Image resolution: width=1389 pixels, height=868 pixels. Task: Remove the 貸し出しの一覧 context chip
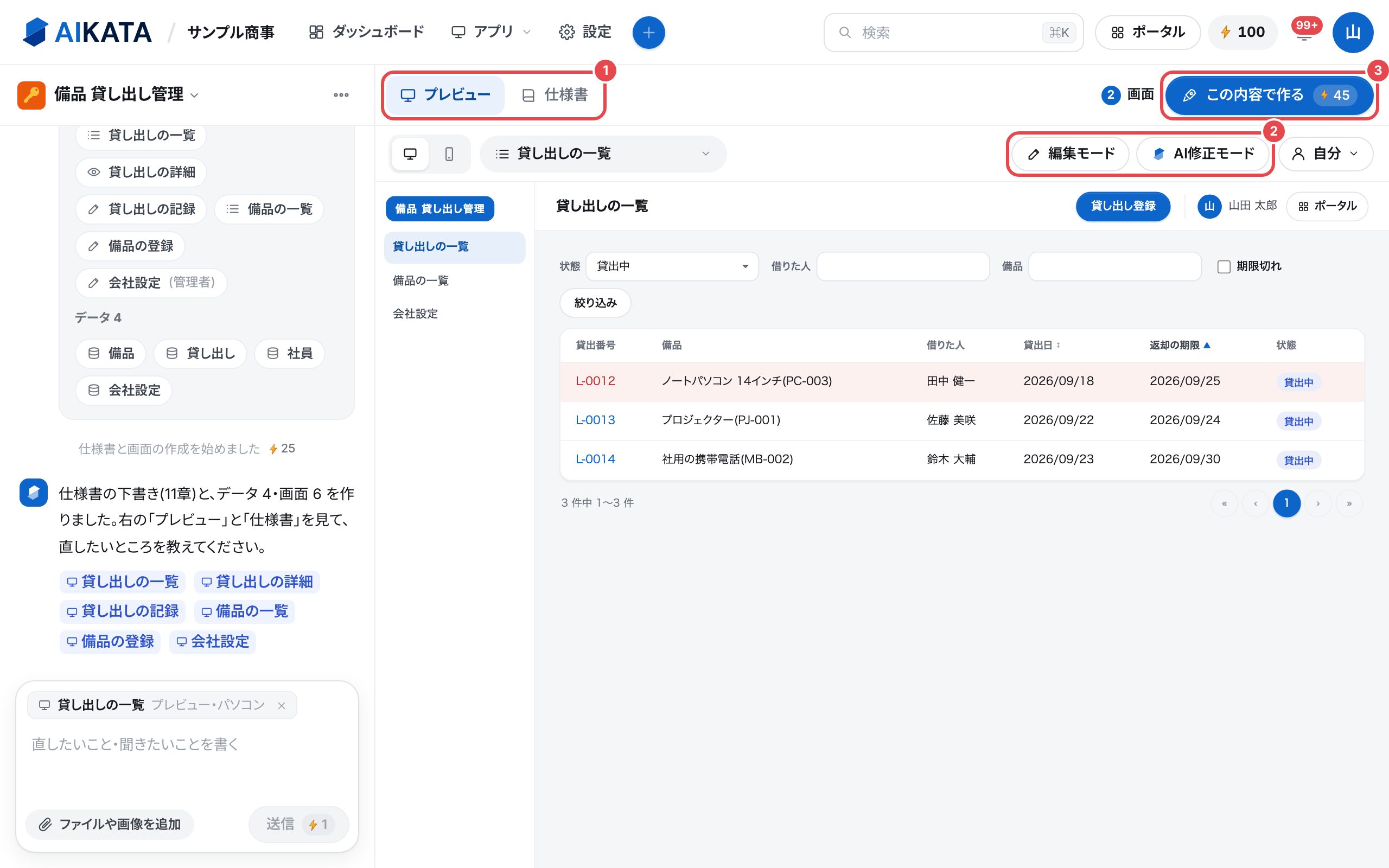(281, 706)
